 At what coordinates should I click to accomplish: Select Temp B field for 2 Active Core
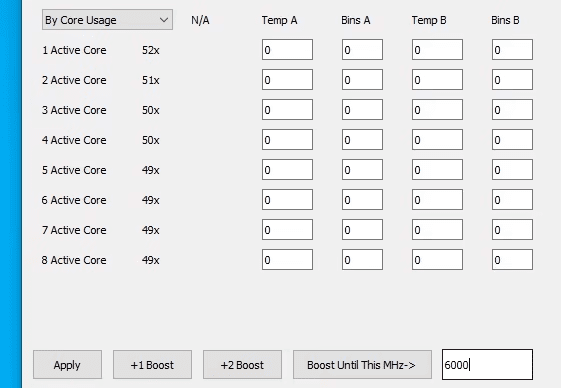[x=437, y=79]
